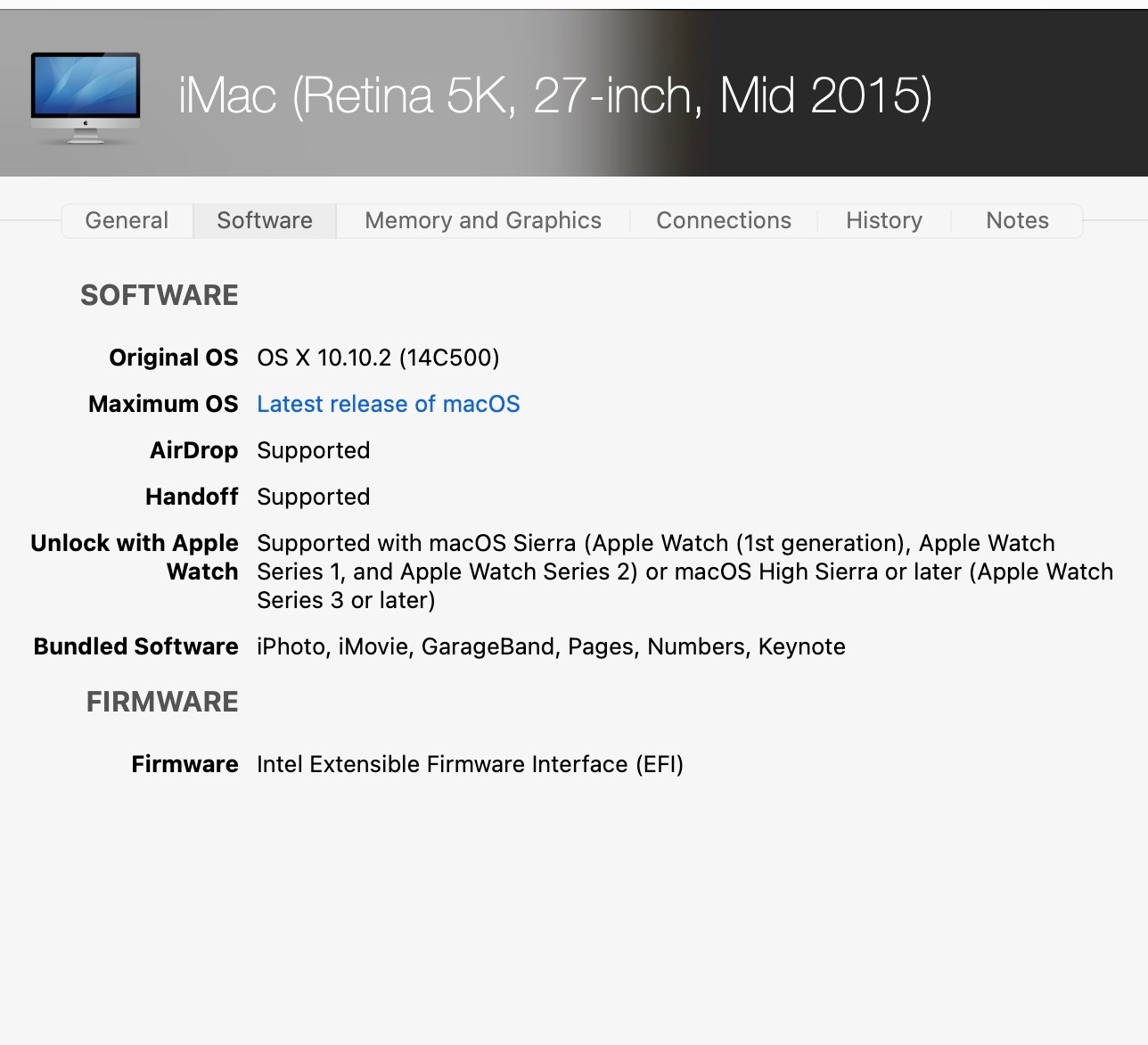The width and height of the screenshot is (1148, 1045).
Task: Click the Apple Watch compatibility description
Action: pyautogui.click(x=685, y=572)
